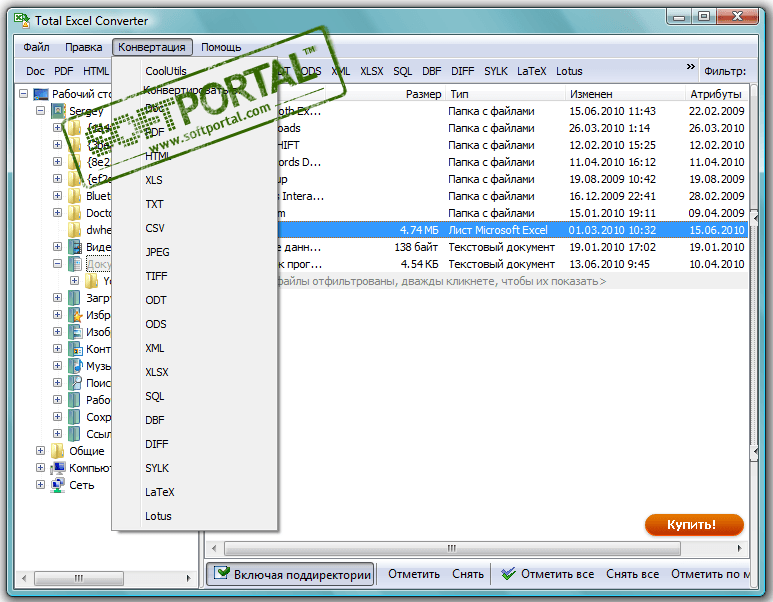This screenshot has height=602, width=773.
Task: Choose XML in the conversion menu
Action: click(x=155, y=349)
